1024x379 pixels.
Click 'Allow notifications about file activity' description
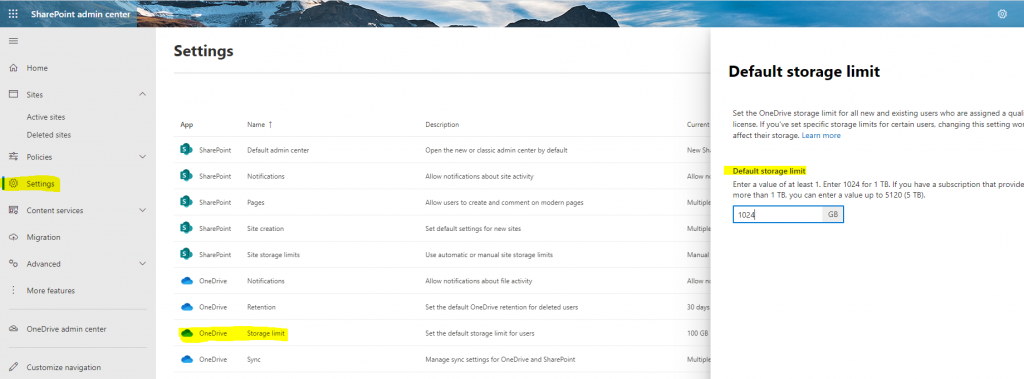pos(479,281)
